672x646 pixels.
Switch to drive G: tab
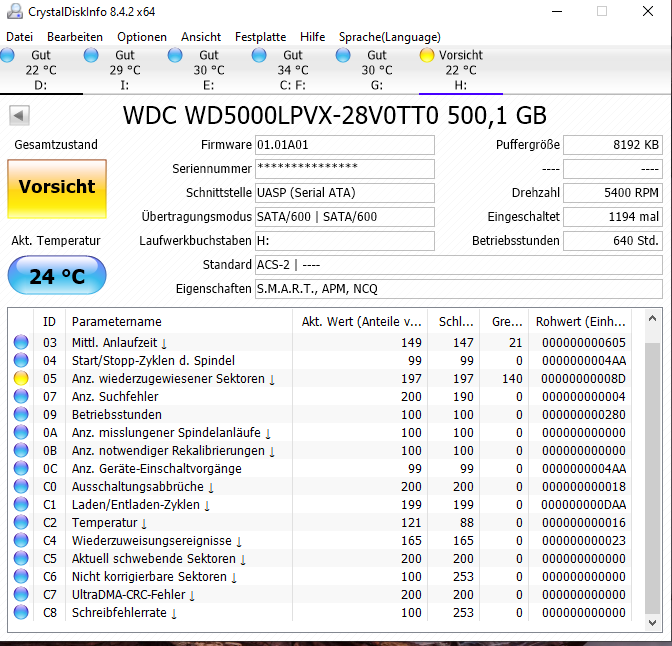pyautogui.click(x=377, y=70)
